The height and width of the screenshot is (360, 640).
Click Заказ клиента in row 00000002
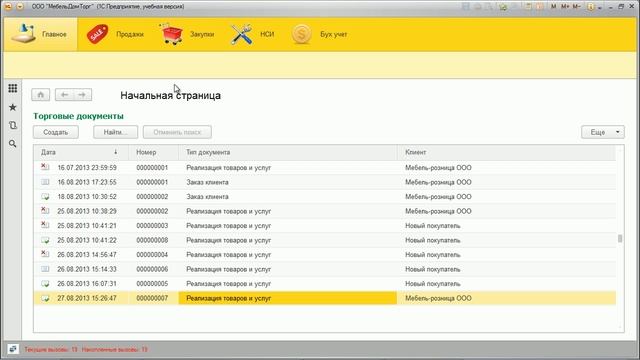coord(207,197)
